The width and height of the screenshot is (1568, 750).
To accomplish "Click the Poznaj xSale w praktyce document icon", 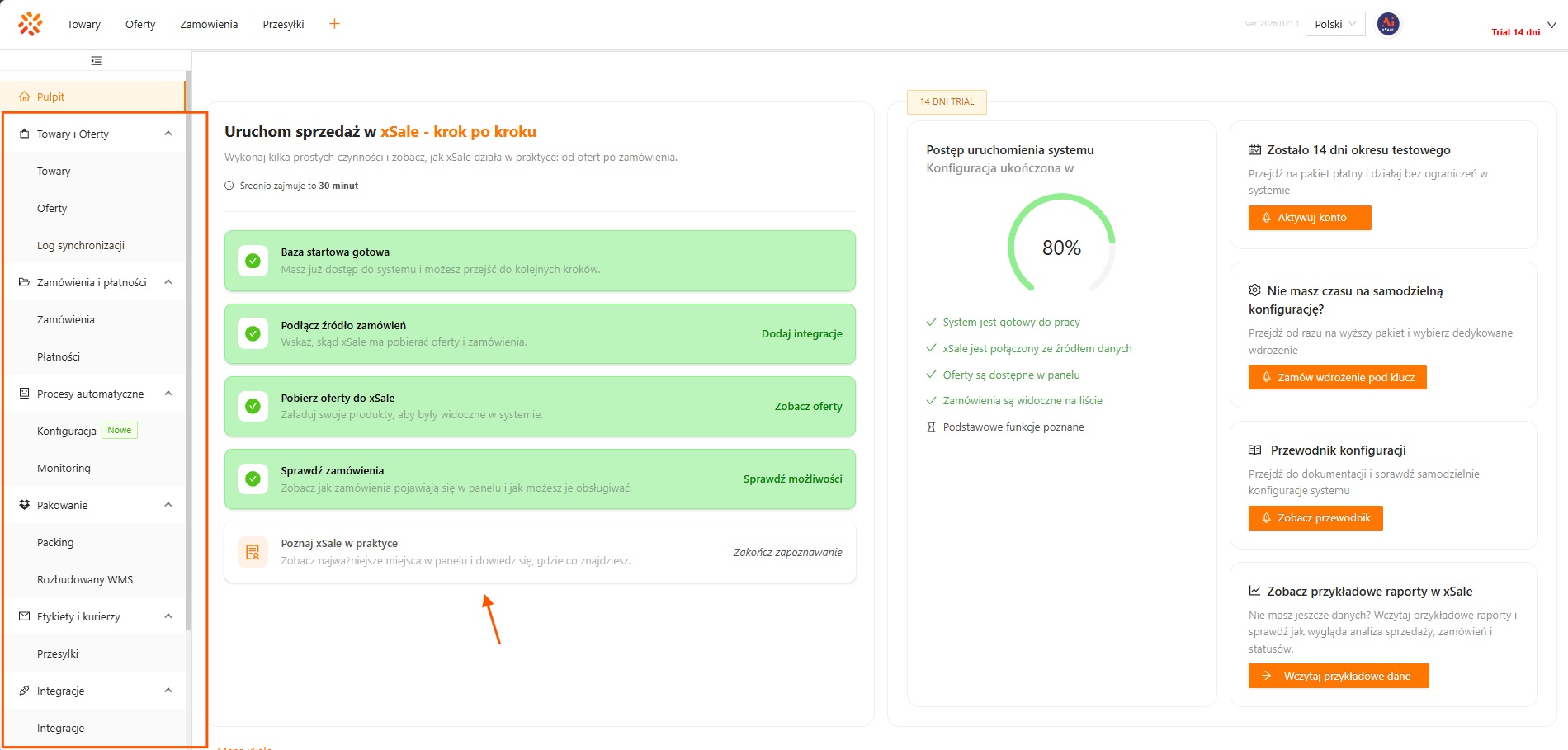I will point(253,552).
